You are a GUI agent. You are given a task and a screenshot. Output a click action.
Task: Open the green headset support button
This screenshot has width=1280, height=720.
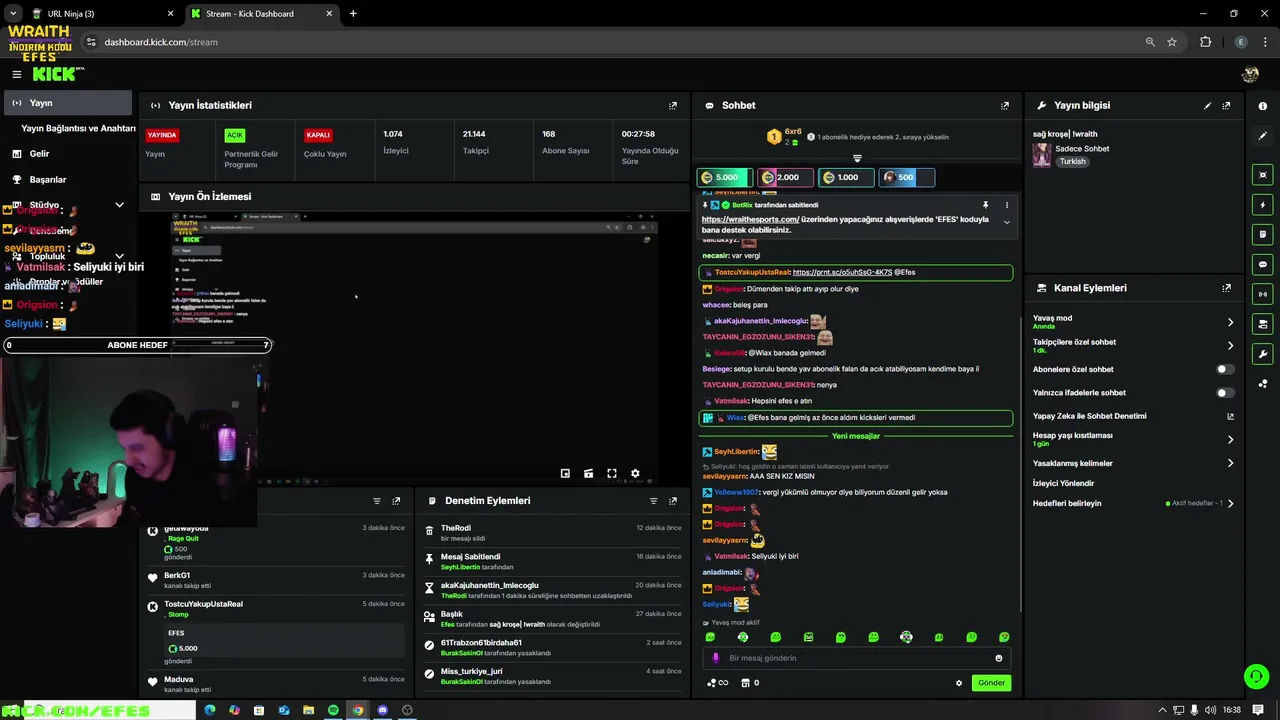(x=1256, y=677)
